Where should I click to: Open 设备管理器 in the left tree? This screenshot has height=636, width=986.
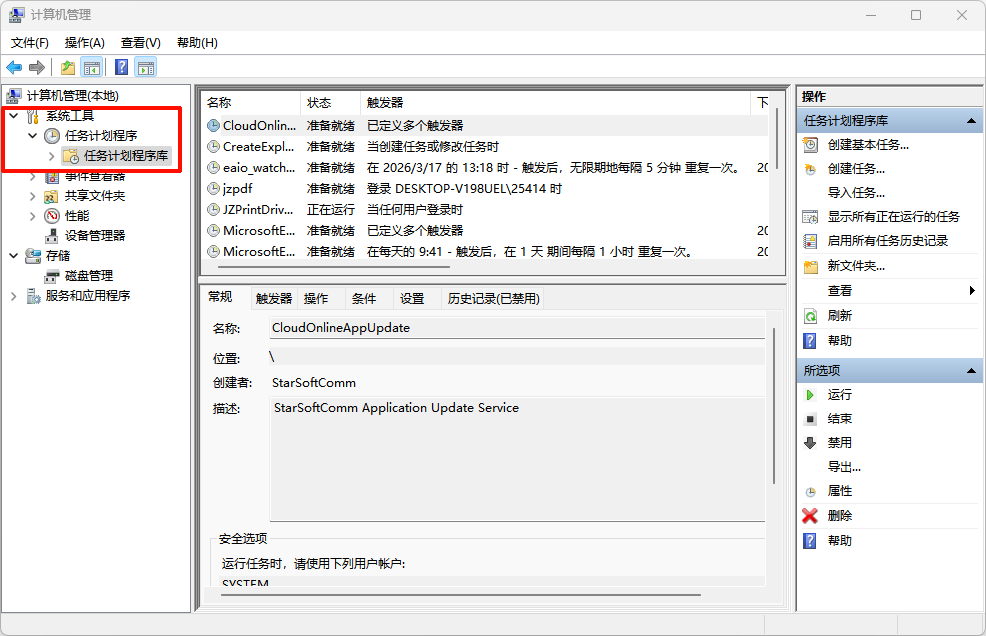click(95, 236)
